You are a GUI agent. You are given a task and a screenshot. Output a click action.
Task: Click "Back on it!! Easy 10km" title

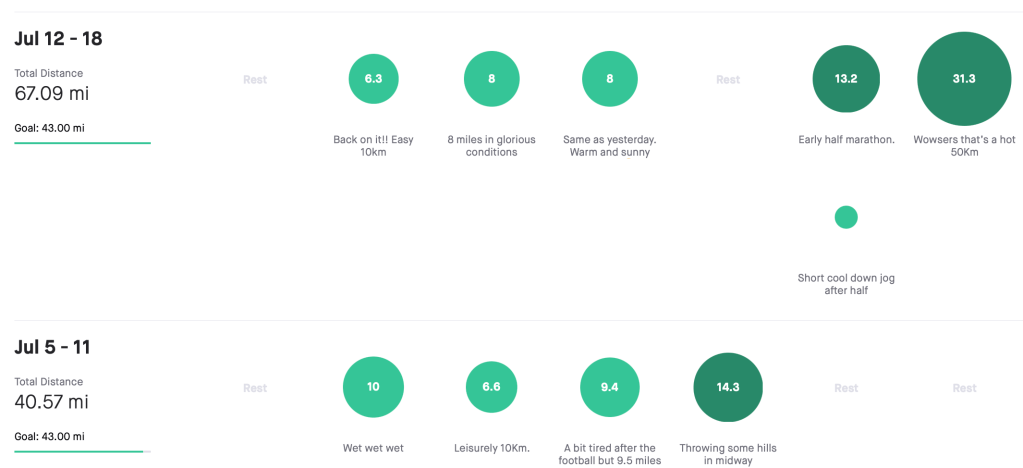click(x=373, y=146)
